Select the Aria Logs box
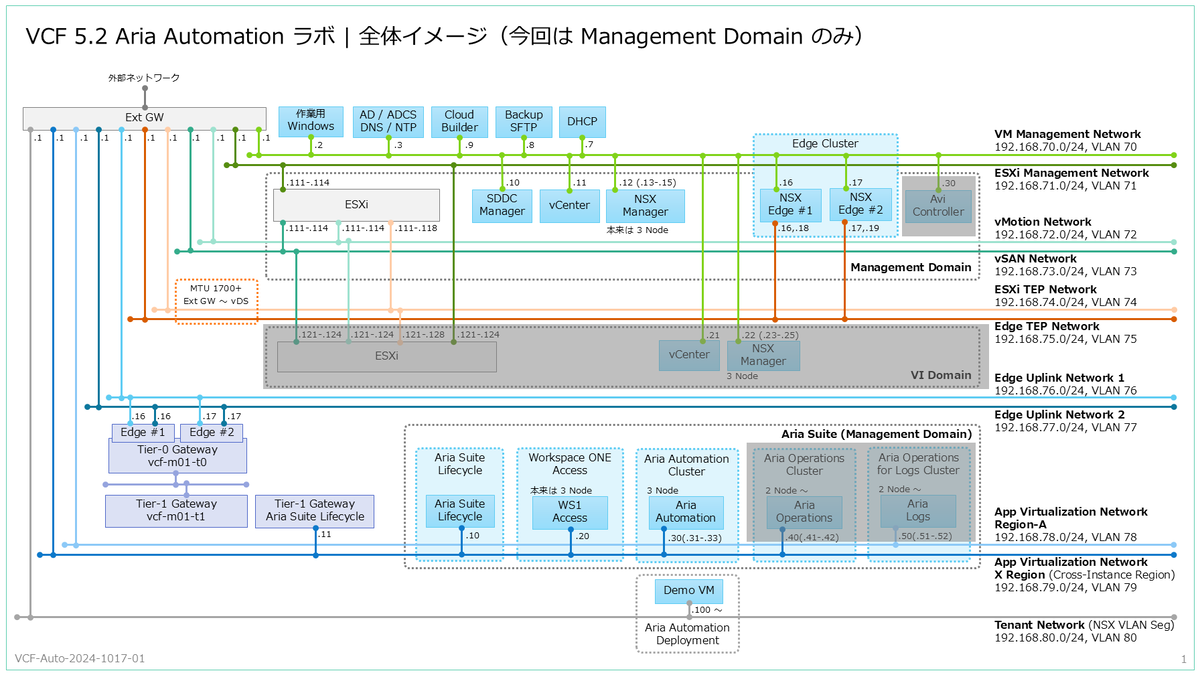1200x675 pixels. [918, 510]
